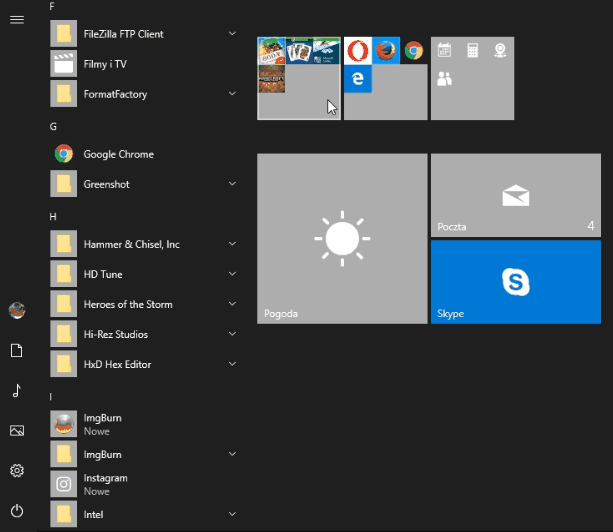This screenshot has width=613, height=532.
Task: Launch Chrome from the browsers tile folder
Action: tap(414, 51)
